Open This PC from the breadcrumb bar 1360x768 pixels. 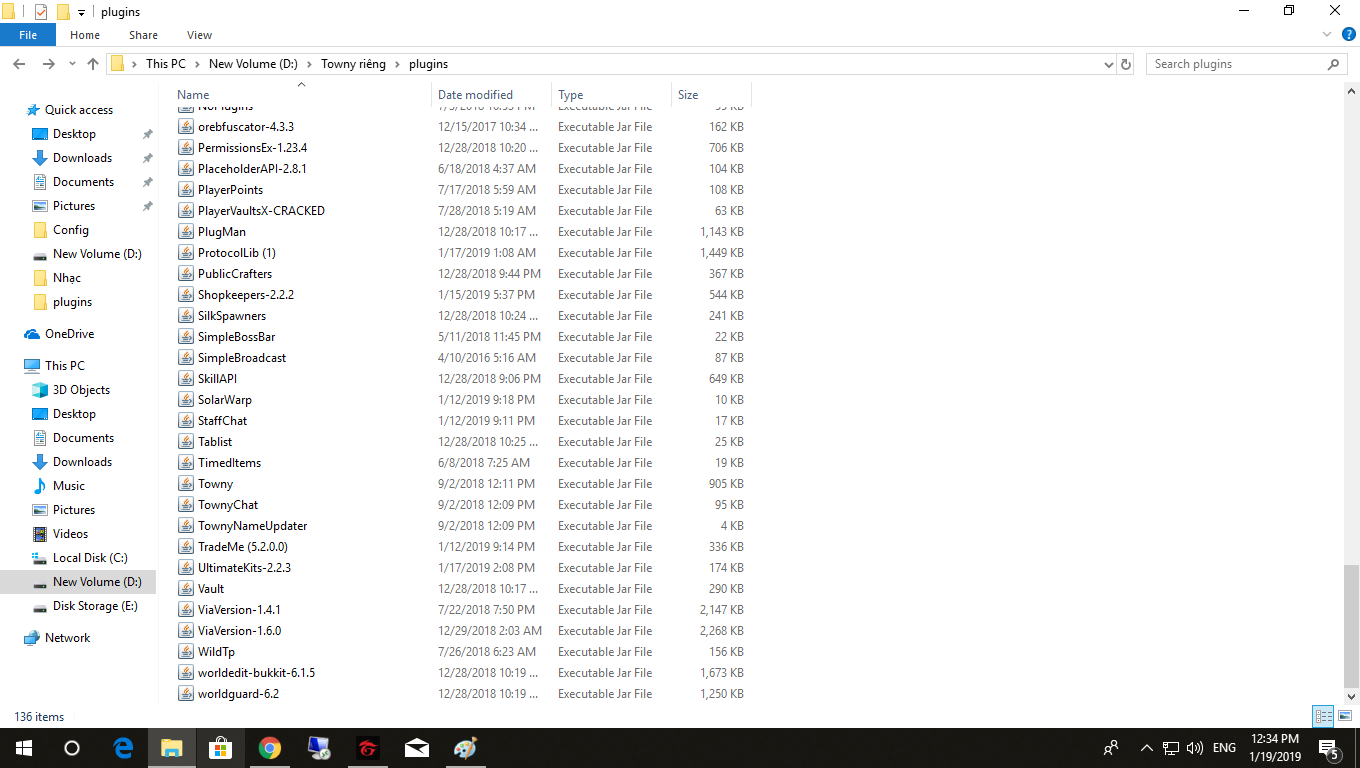(x=166, y=63)
